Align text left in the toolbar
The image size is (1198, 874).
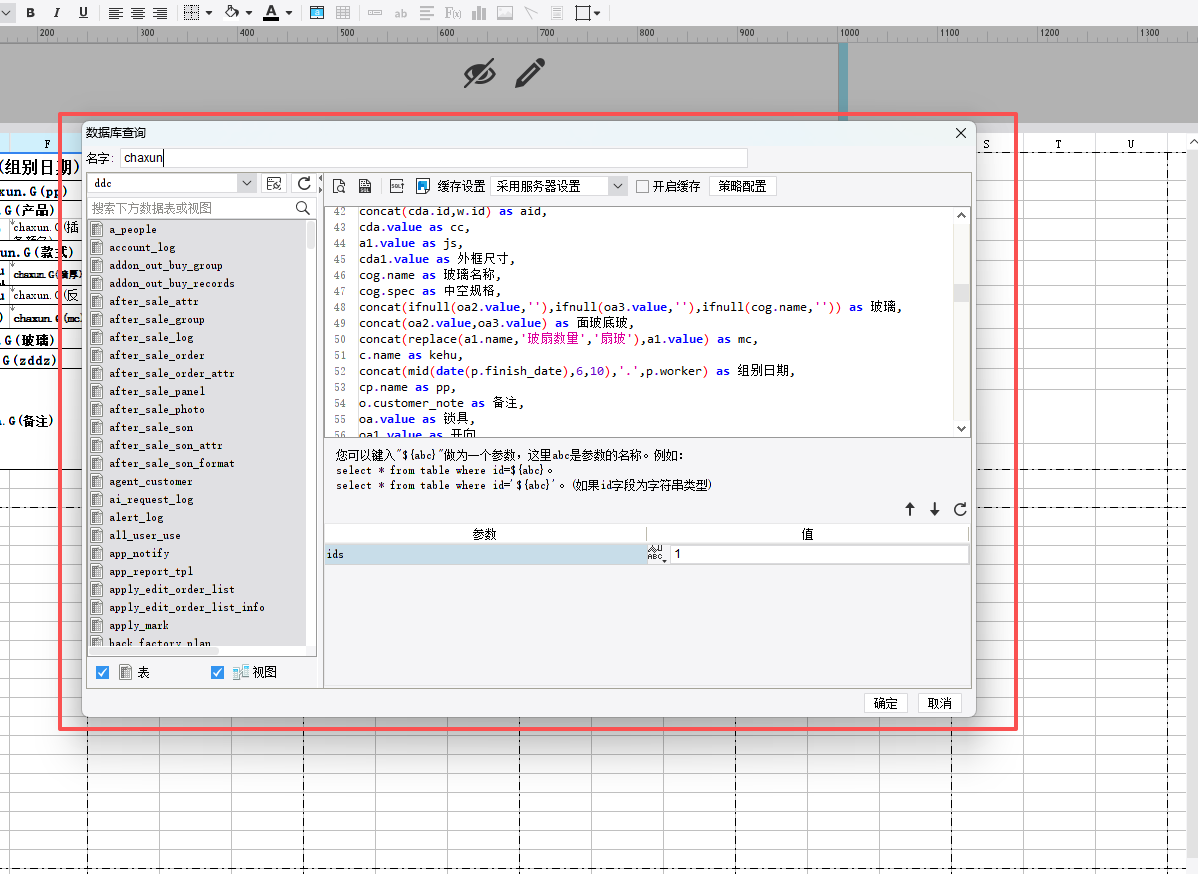click(x=115, y=13)
